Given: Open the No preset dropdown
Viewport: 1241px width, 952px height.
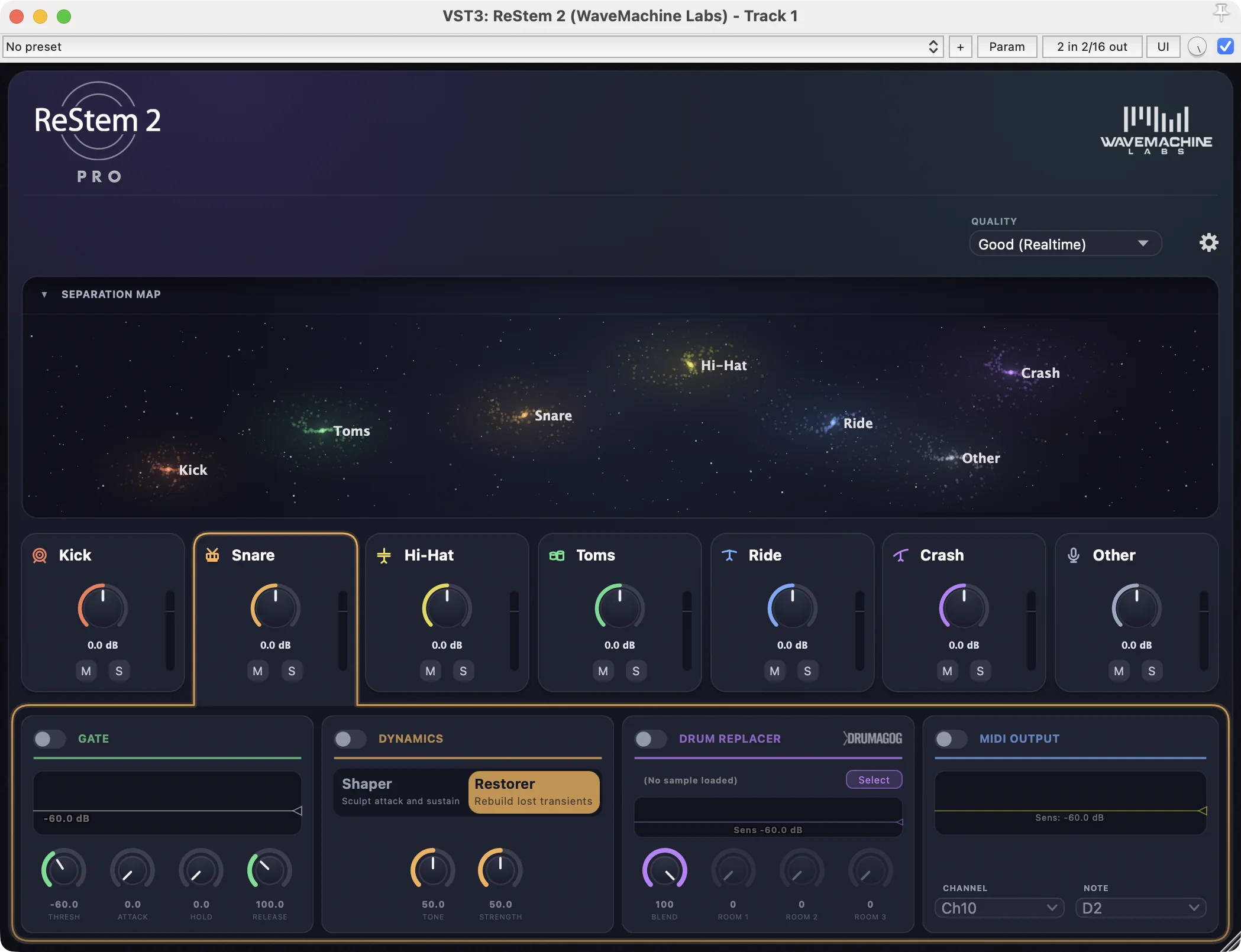Looking at the screenshot, I should [473, 47].
